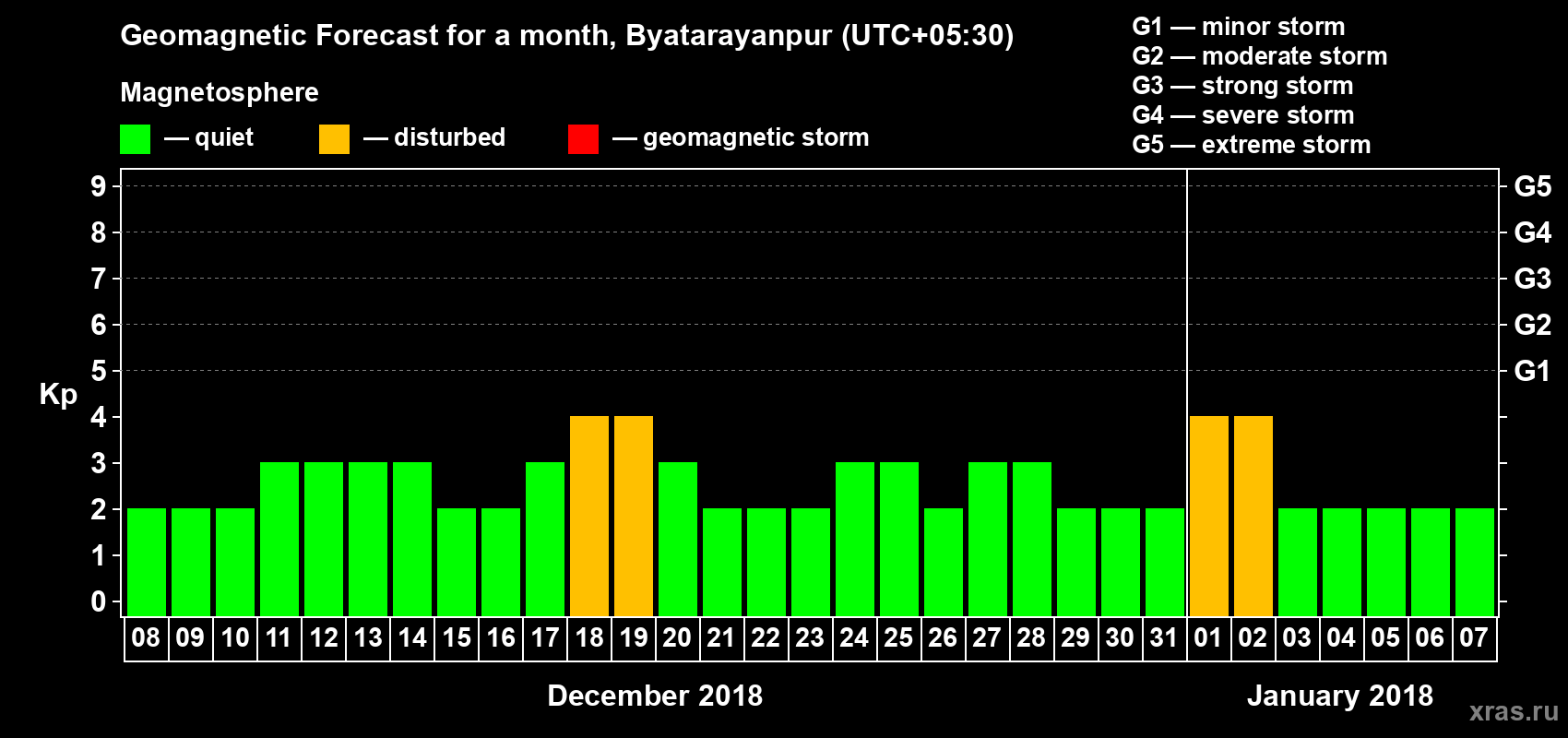This screenshot has width=1568, height=738.
Task: Click the date label '22' on the axis
Action: pos(766,638)
